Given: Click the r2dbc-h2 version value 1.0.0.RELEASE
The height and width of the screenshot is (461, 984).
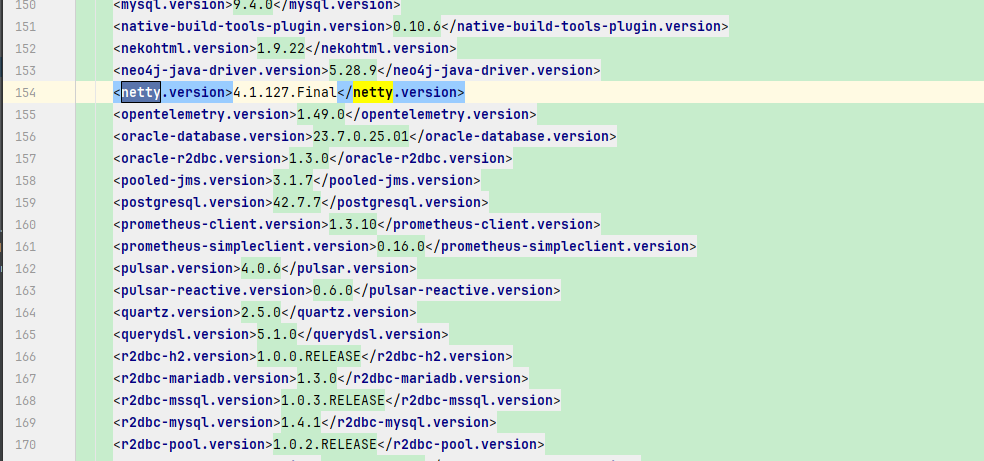Looking at the screenshot, I should pyautogui.click(x=309, y=356).
